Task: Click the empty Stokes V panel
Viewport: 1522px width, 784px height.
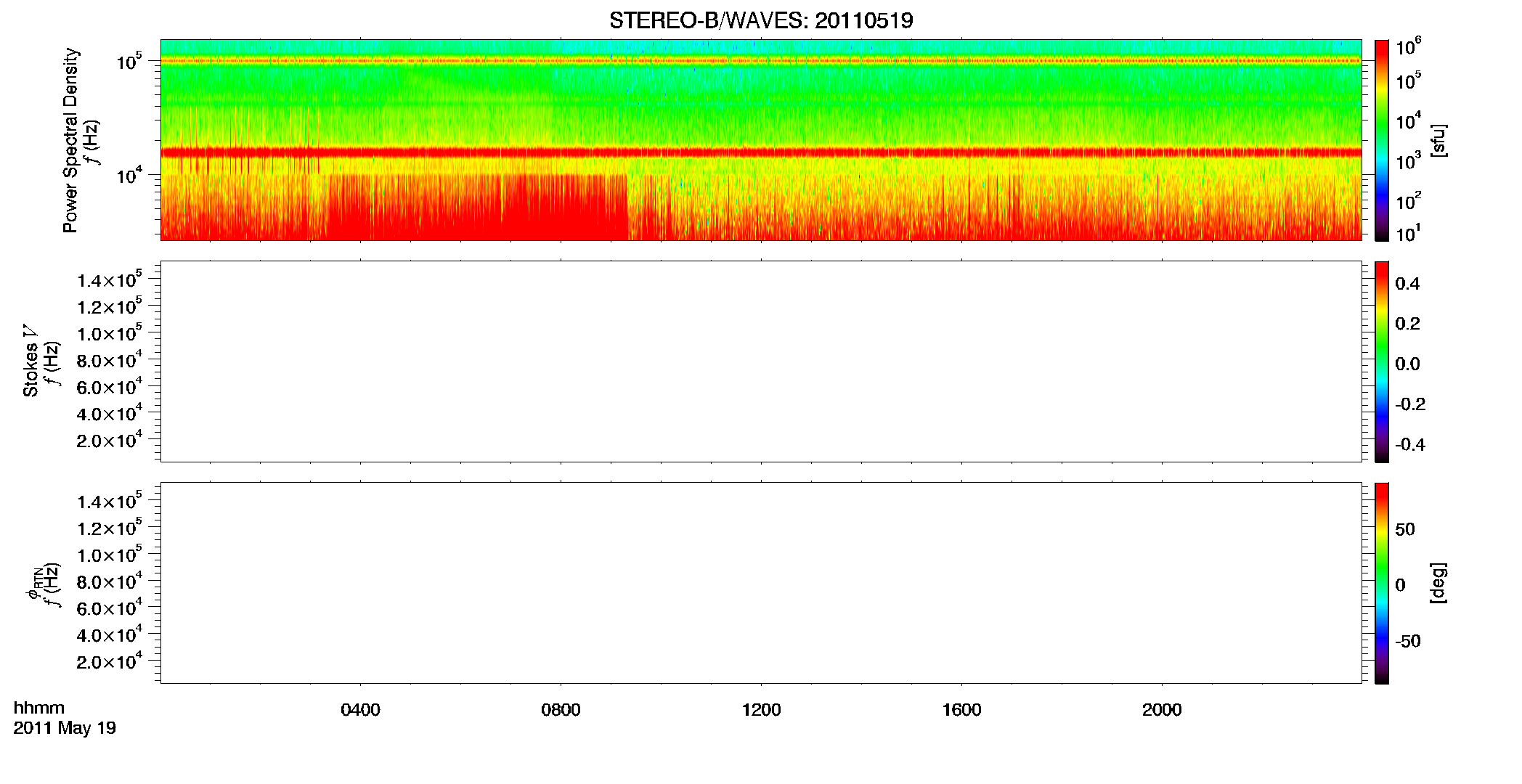Action: (760, 362)
